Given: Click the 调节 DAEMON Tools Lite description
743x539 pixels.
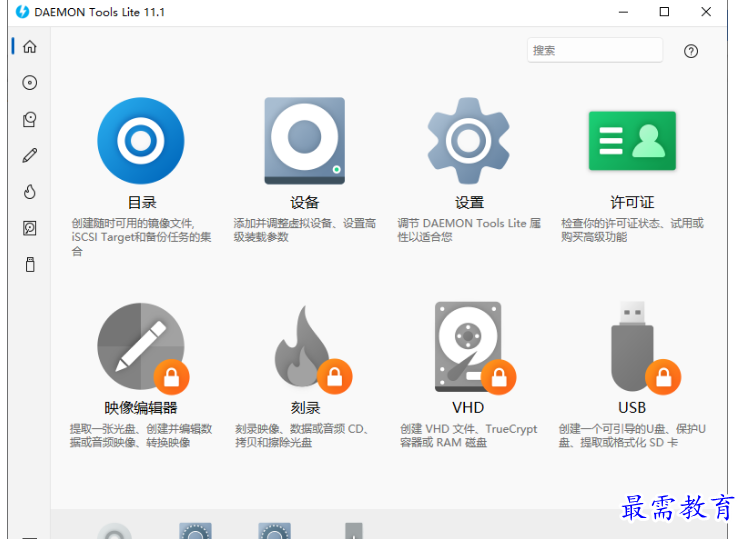Looking at the screenshot, I should click(x=469, y=230).
